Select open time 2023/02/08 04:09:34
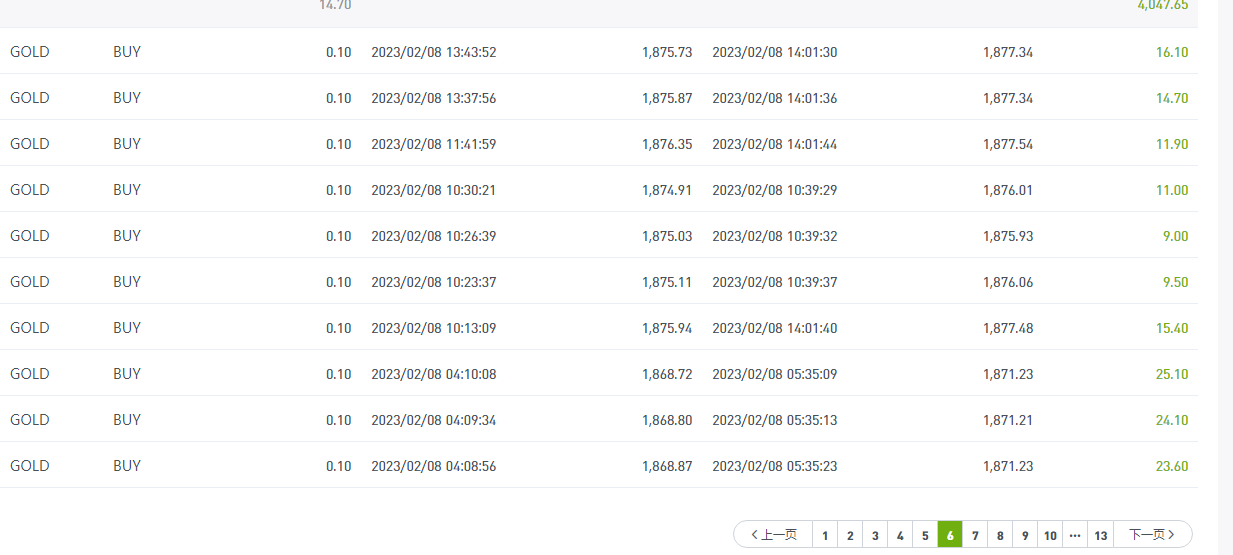This screenshot has height=555, width=1233. pyautogui.click(x=433, y=420)
